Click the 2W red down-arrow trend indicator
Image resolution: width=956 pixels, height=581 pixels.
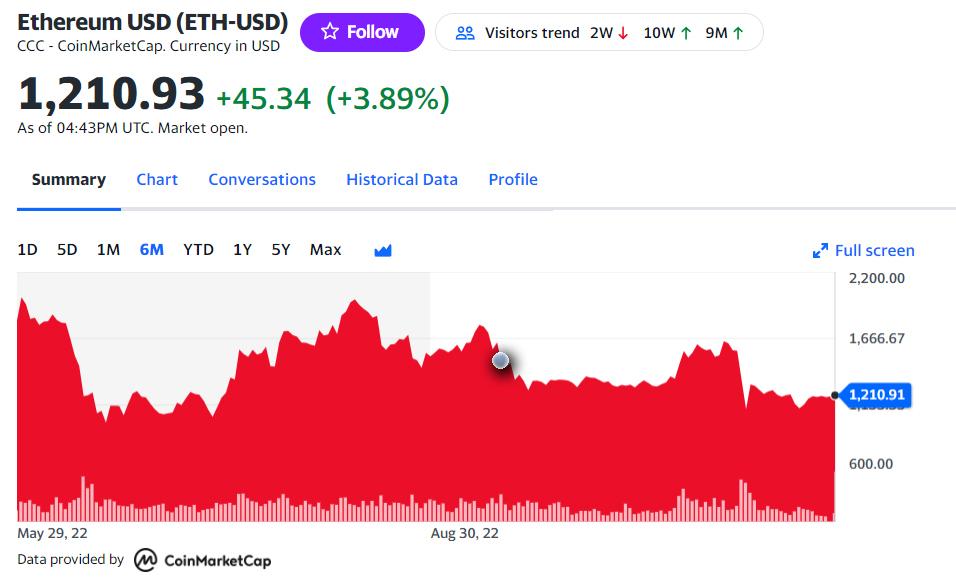click(x=623, y=33)
